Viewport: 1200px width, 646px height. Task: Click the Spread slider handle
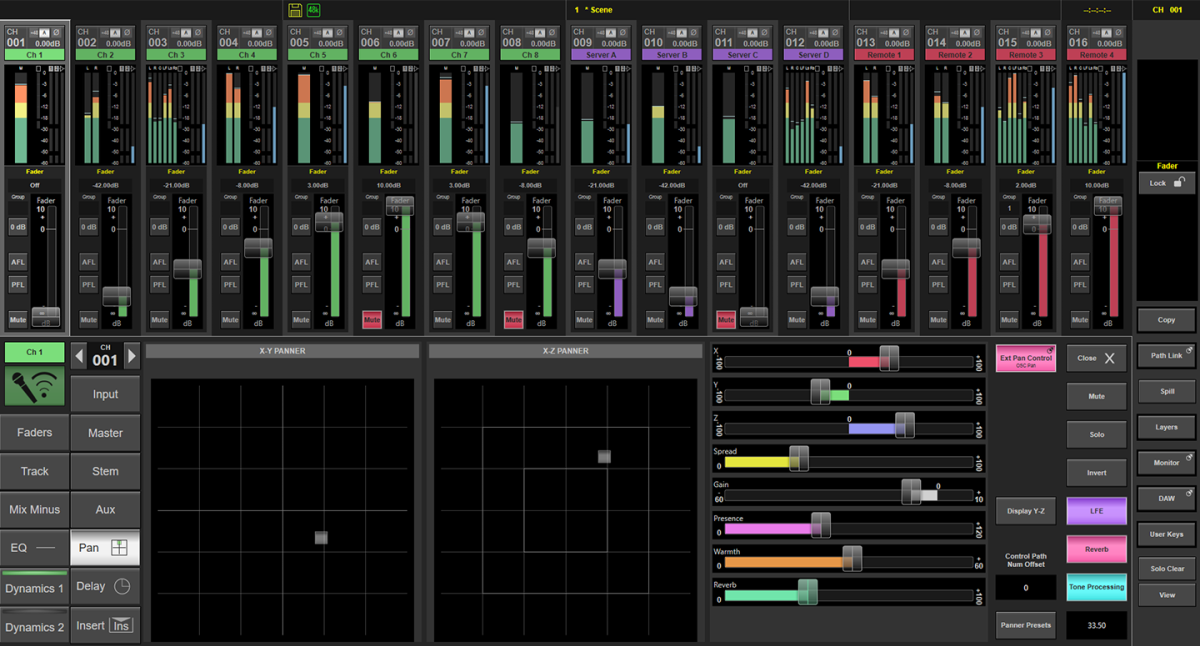pos(799,458)
